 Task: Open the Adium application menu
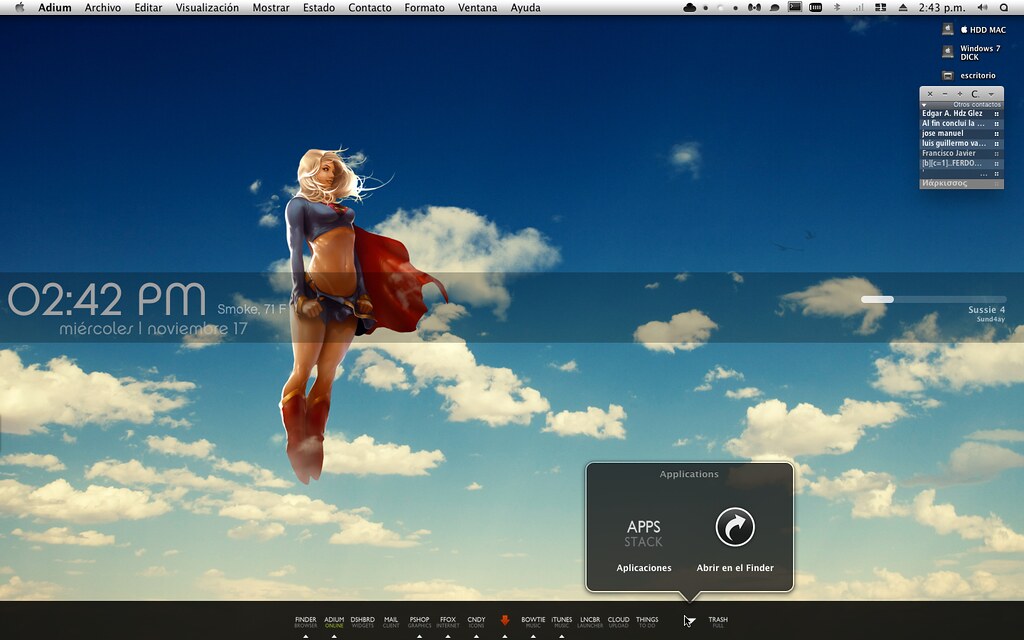[55, 8]
